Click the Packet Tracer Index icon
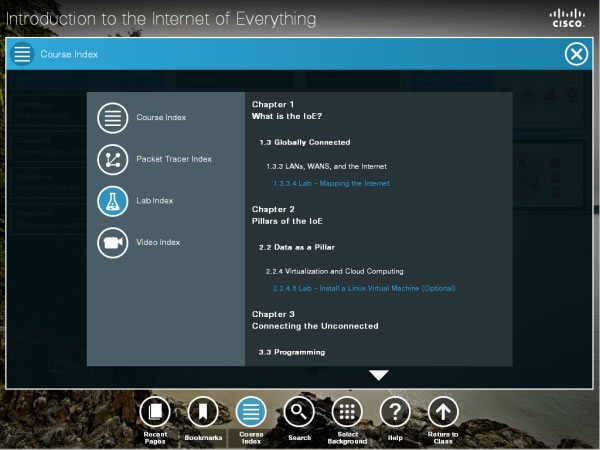The image size is (600, 450). tap(112, 159)
